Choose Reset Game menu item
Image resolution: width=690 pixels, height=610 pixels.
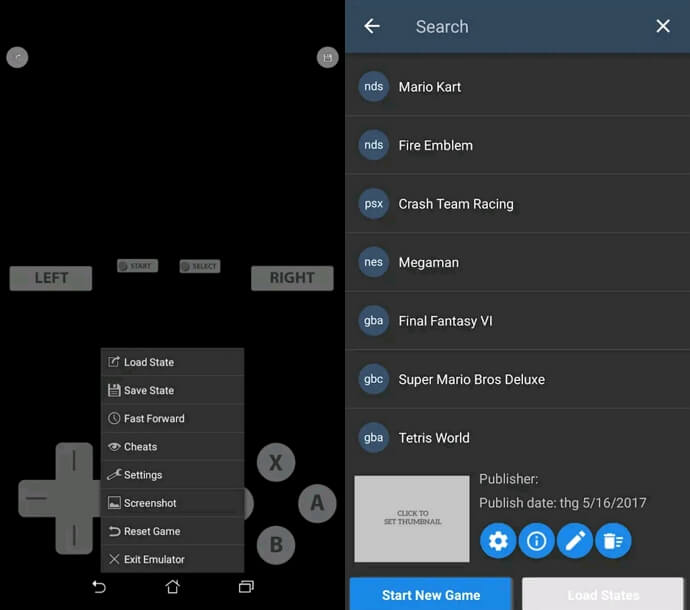[x=172, y=531]
